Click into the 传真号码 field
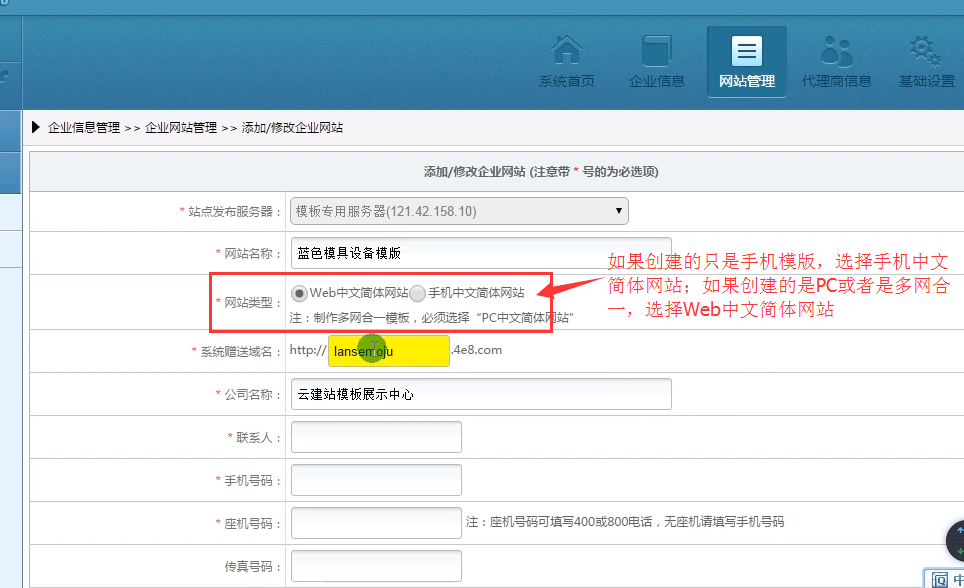This screenshot has width=964, height=588. (376, 565)
